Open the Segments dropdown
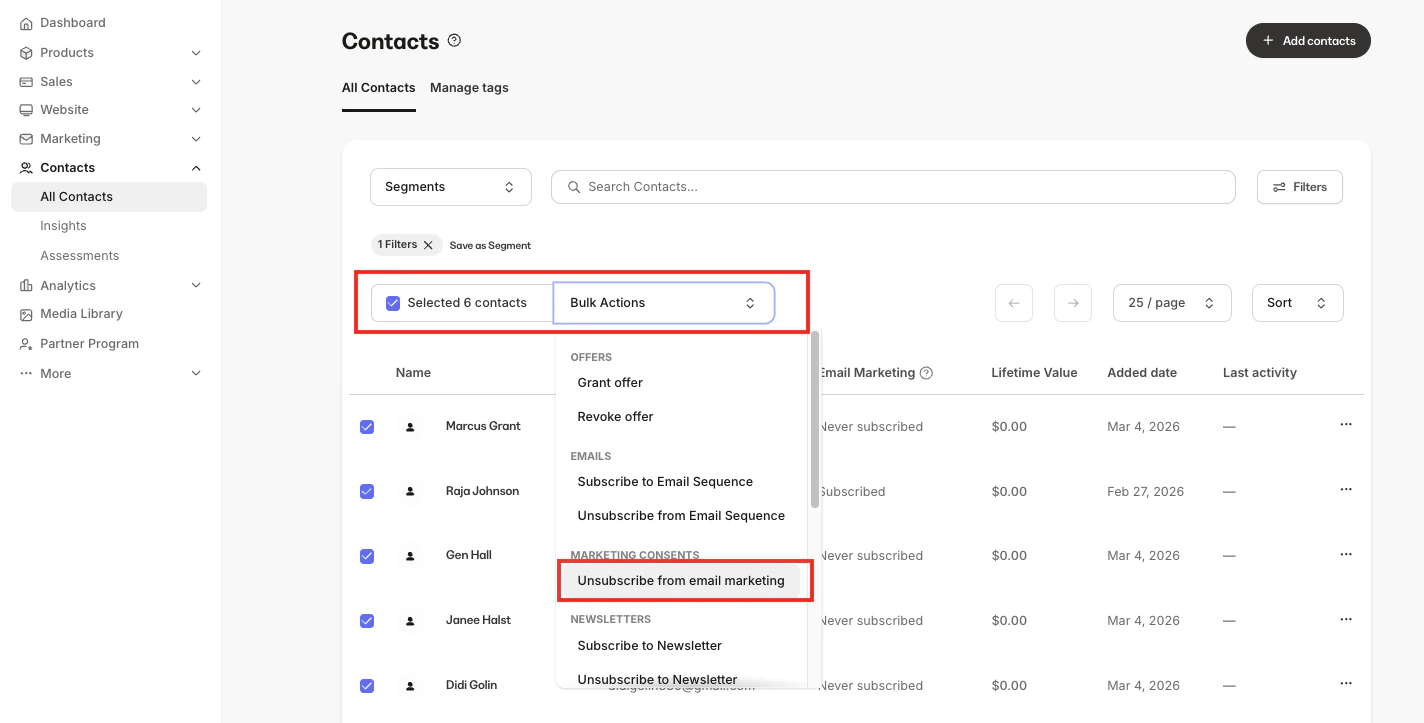This screenshot has width=1424, height=723. click(x=450, y=187)
